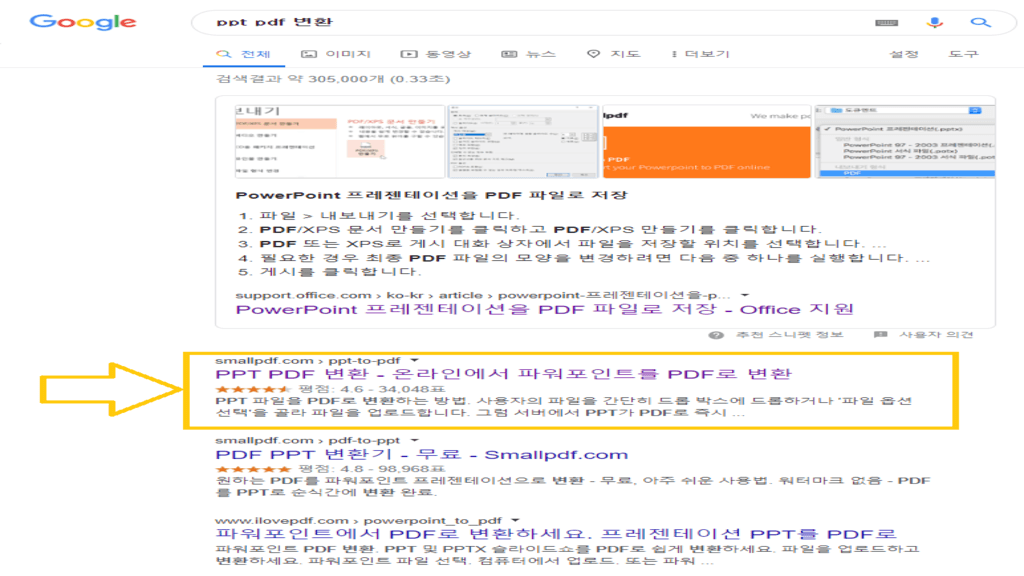This screenshot has width=1024, height=576.
Task: Click the '평점: 4.8 - 98,968표' rating text
Action: pyautogui.click(x=372, y=469)
